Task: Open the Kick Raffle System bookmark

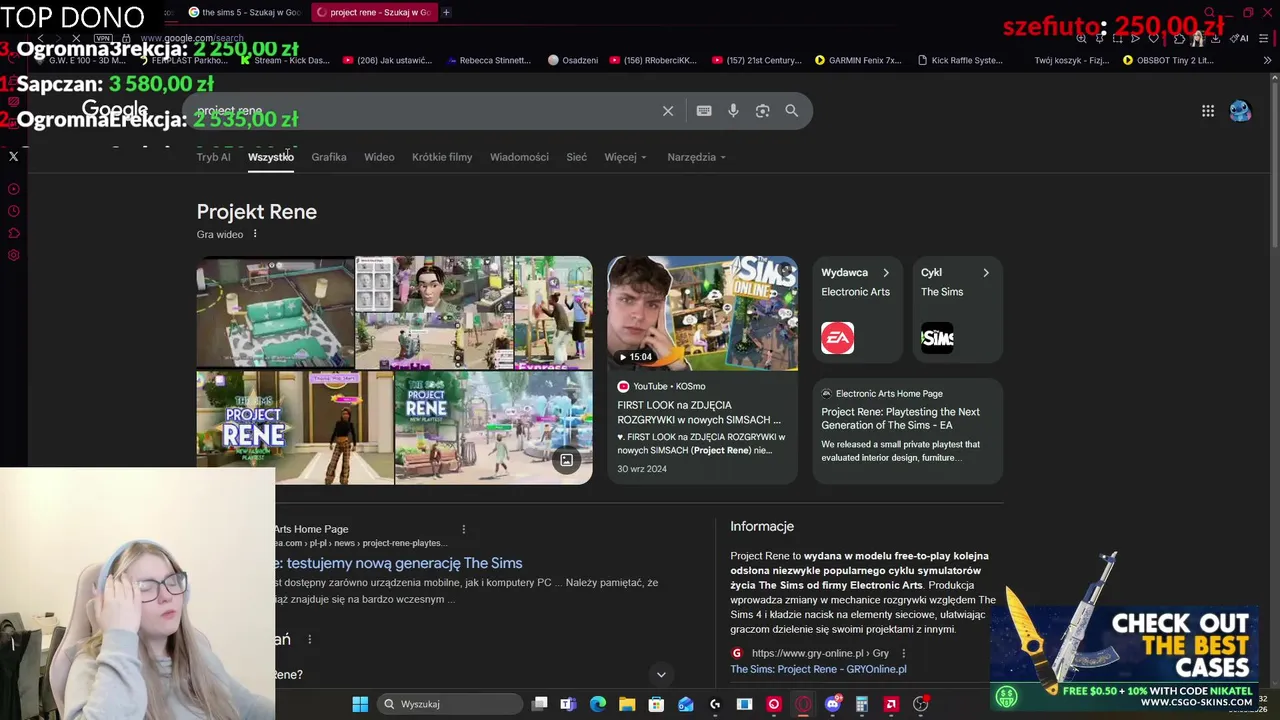Action: (959, 60)
